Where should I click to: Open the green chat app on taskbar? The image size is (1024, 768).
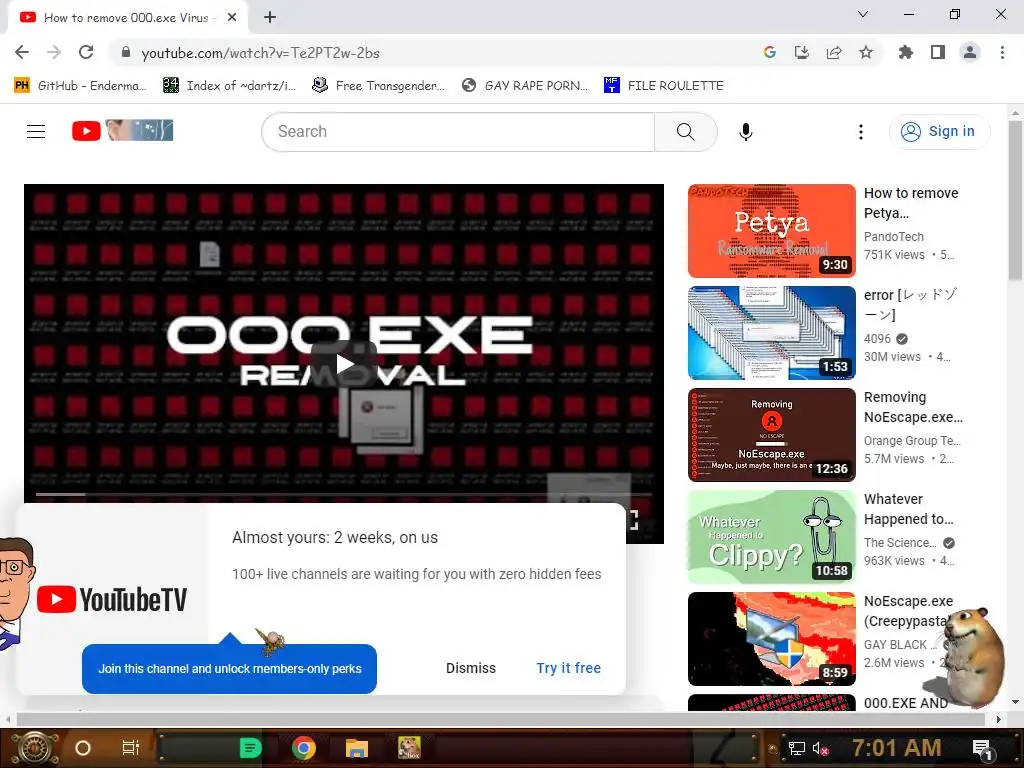pyautogui.click(x=250, y=748)
